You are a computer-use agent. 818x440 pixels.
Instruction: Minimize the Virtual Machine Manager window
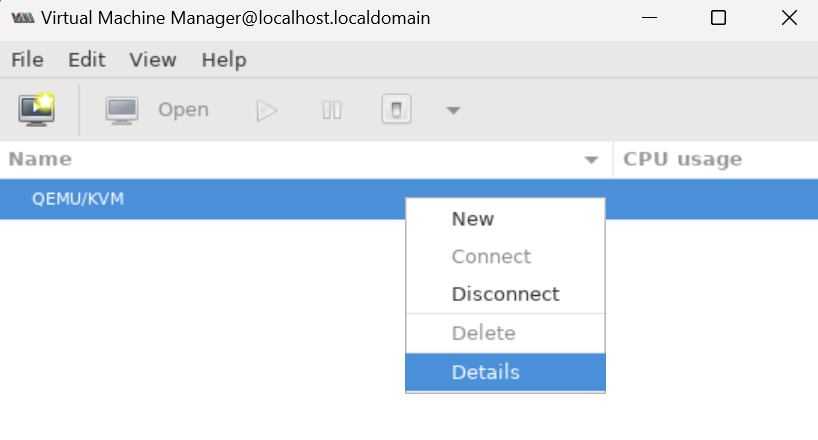pyautogui.click(x=649, y=18)
